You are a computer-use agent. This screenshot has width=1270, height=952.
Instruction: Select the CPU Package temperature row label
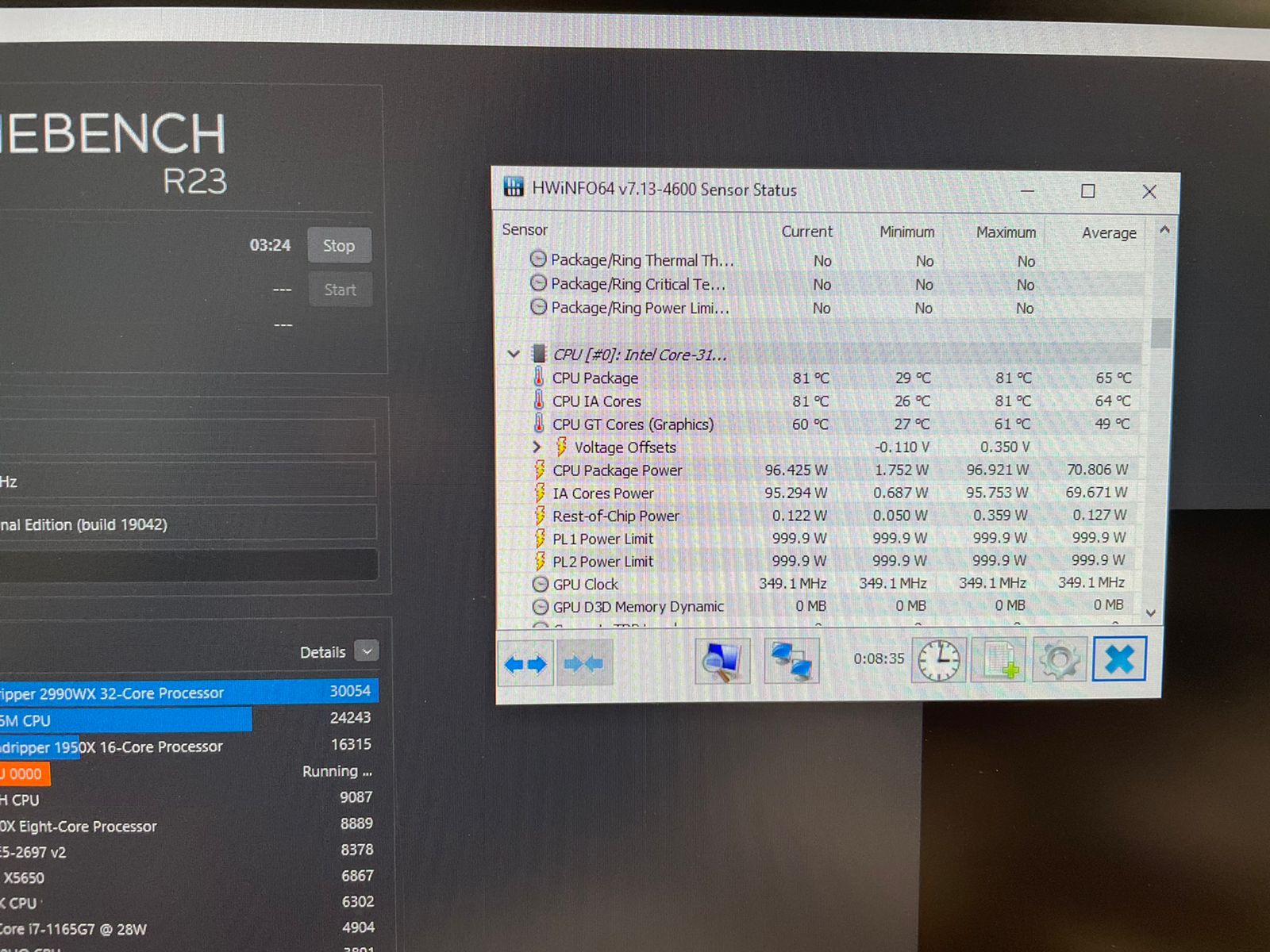tap(595, 378)
